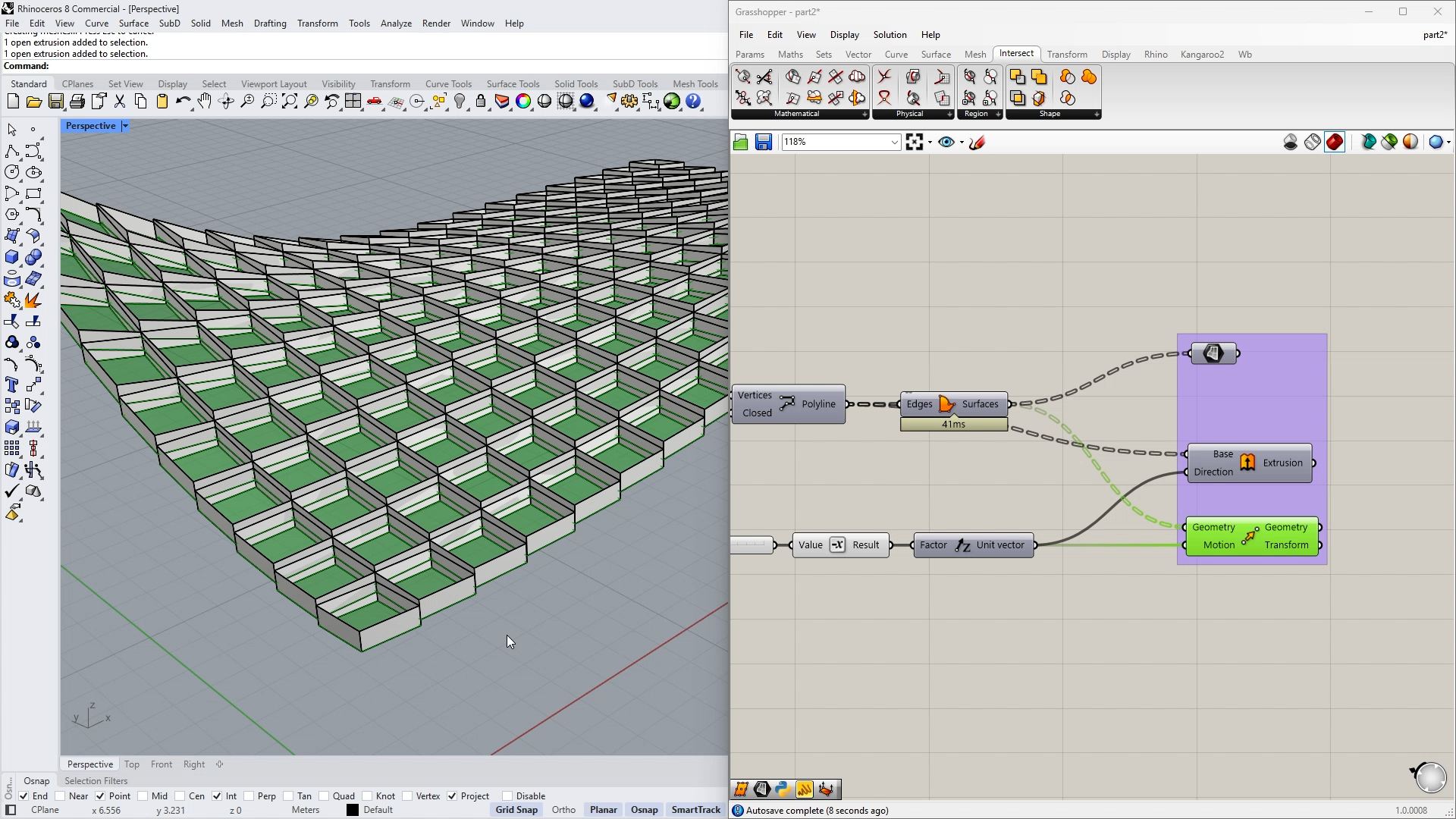Click the Undo arrow icon
The width and height of the screenshot is (1456, 819).
click(183, 102)
